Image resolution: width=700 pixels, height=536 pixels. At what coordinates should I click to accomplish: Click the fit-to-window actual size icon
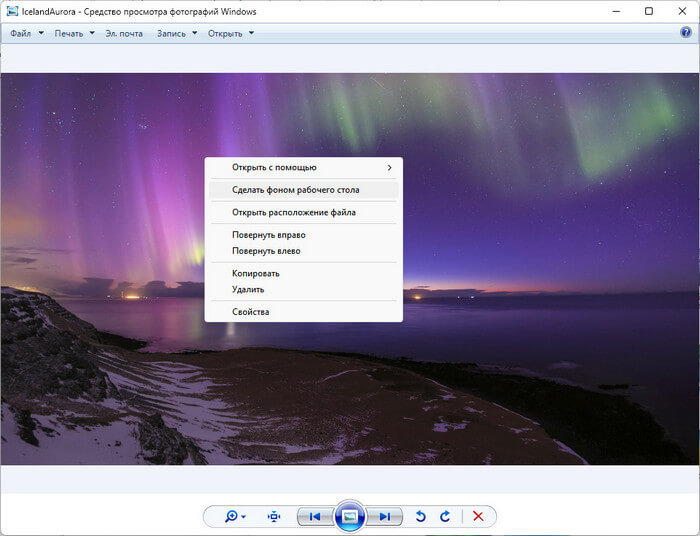click(274, 516)
